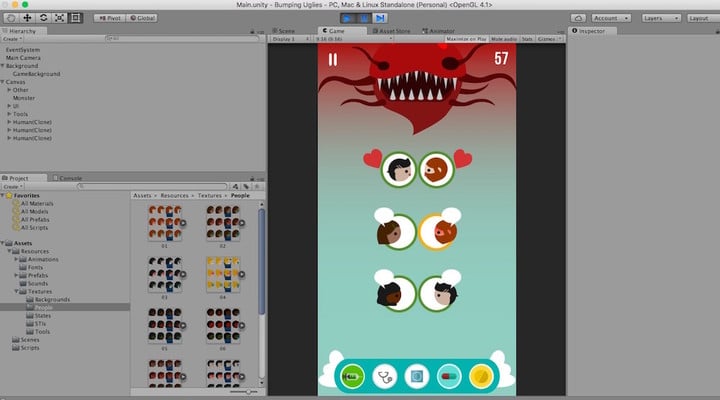Image resolution: width=720 pixels, height=400 pixels.
Task: Adjust the asset thumbnail size slider
Action: coord(248,392)
